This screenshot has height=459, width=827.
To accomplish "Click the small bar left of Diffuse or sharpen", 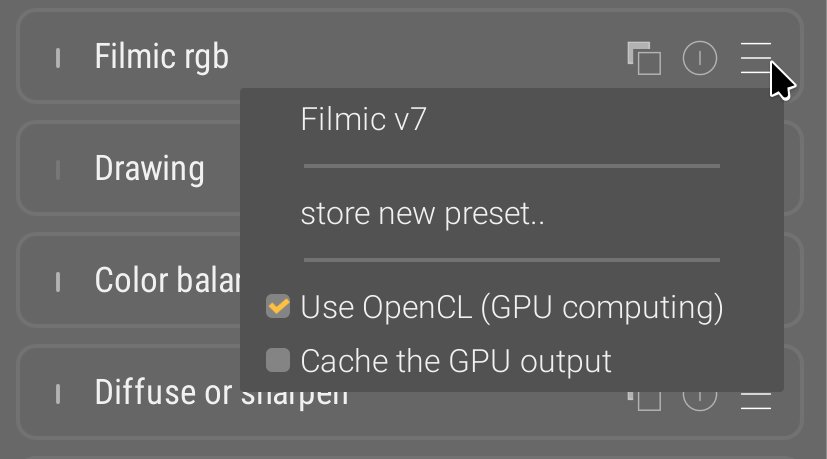I will tap(58, 393).
